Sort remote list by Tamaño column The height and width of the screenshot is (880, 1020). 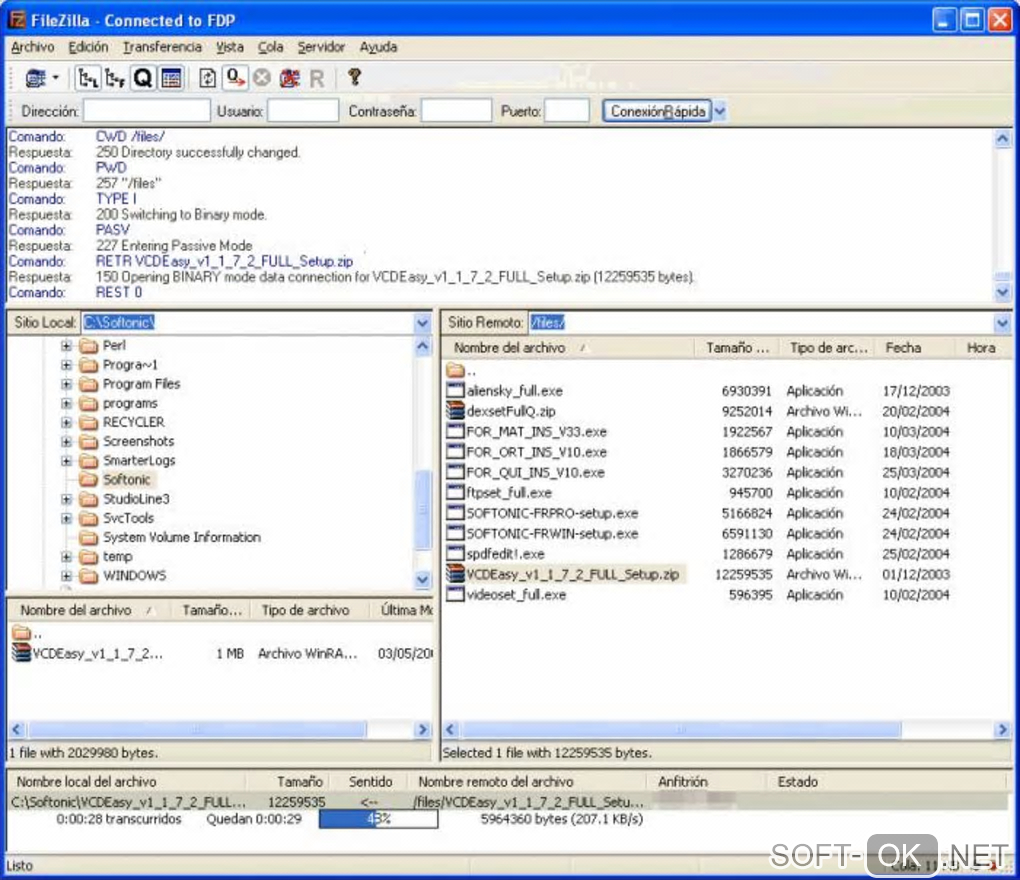click(x=737, y=348)
